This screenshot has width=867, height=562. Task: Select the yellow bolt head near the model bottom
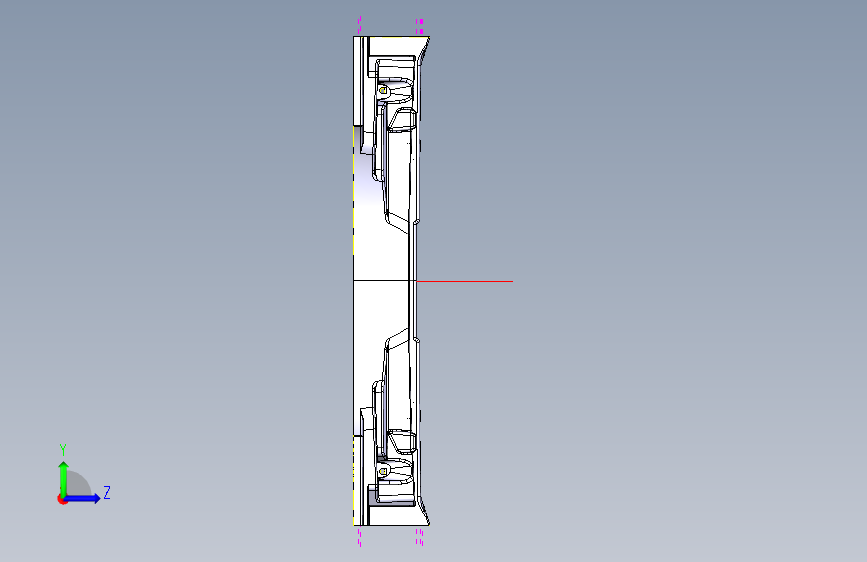[383, 472]
